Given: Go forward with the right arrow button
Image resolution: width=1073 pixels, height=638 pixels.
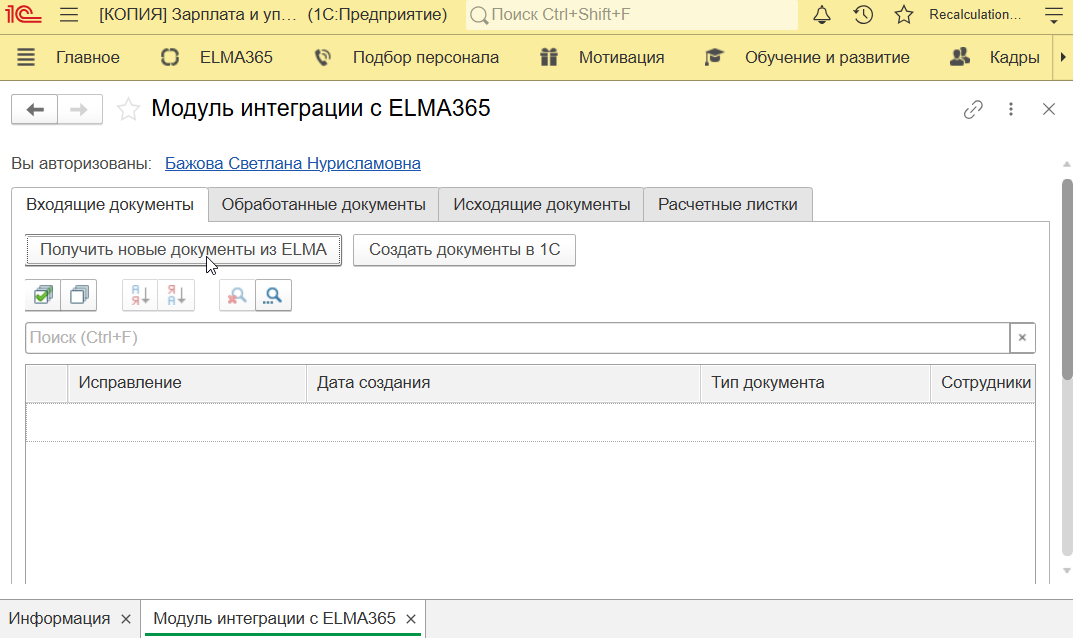Looking at the screenshot, I should tap(80, 110).
